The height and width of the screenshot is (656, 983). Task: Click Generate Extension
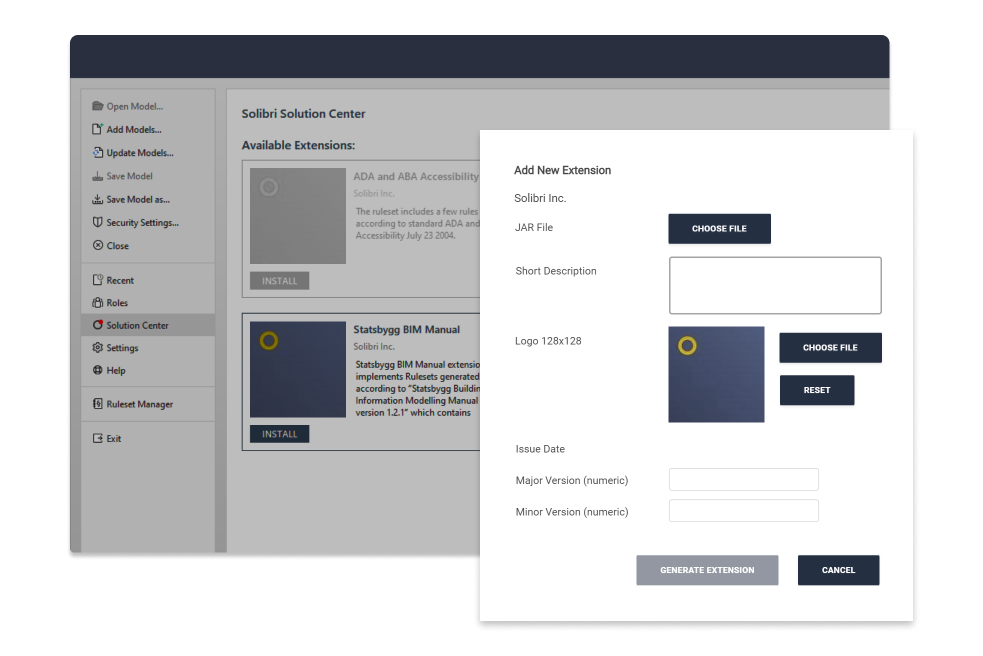[707, 570]
